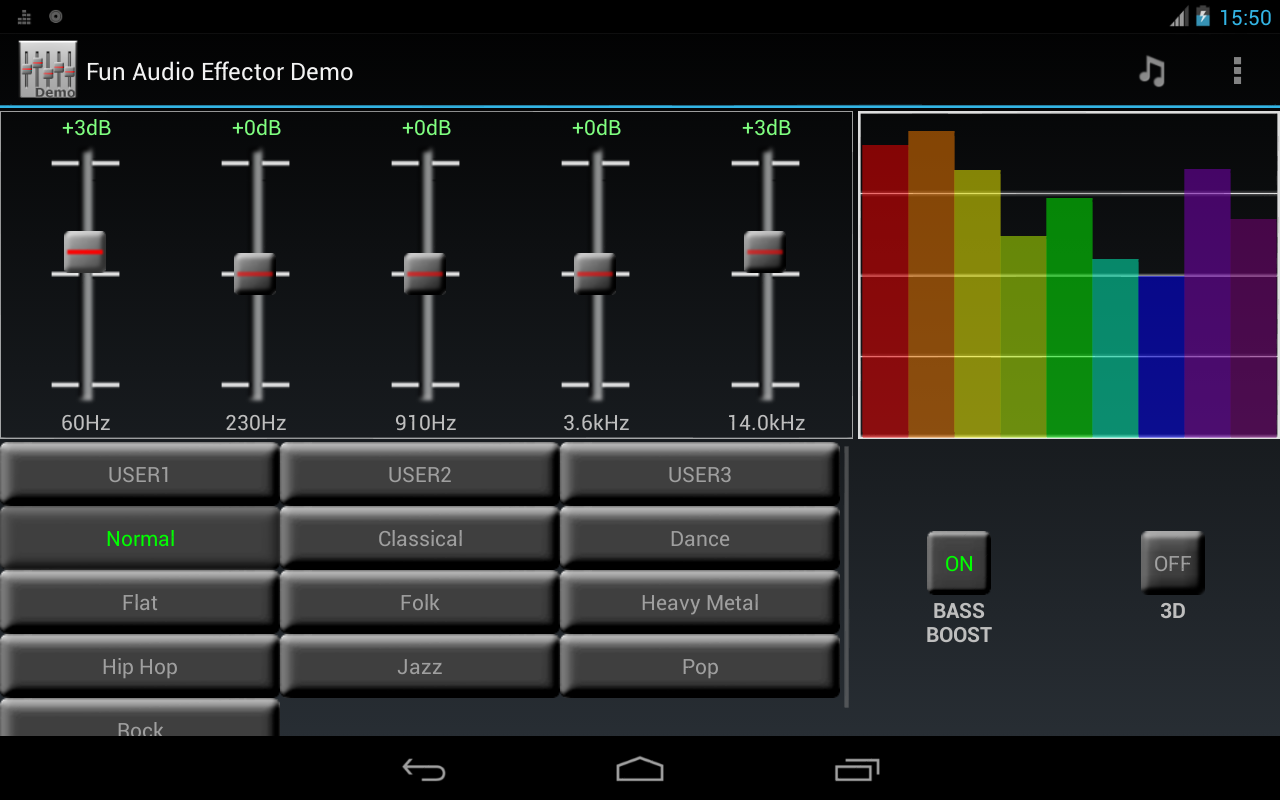The height and width of the screenshot is (800, 1280).
Task: Click the 910Hz frequency label
Action: tap(426, 423)
